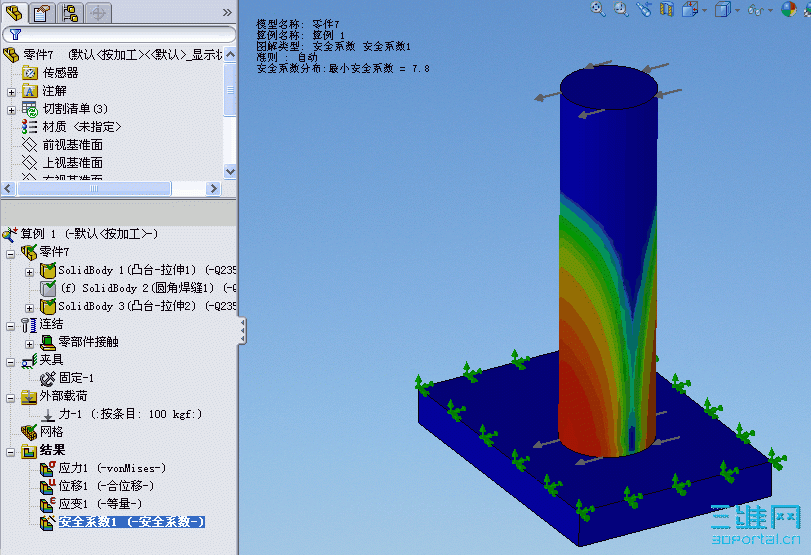Switch to the ConfigurationManager tab

coord(69,13)
